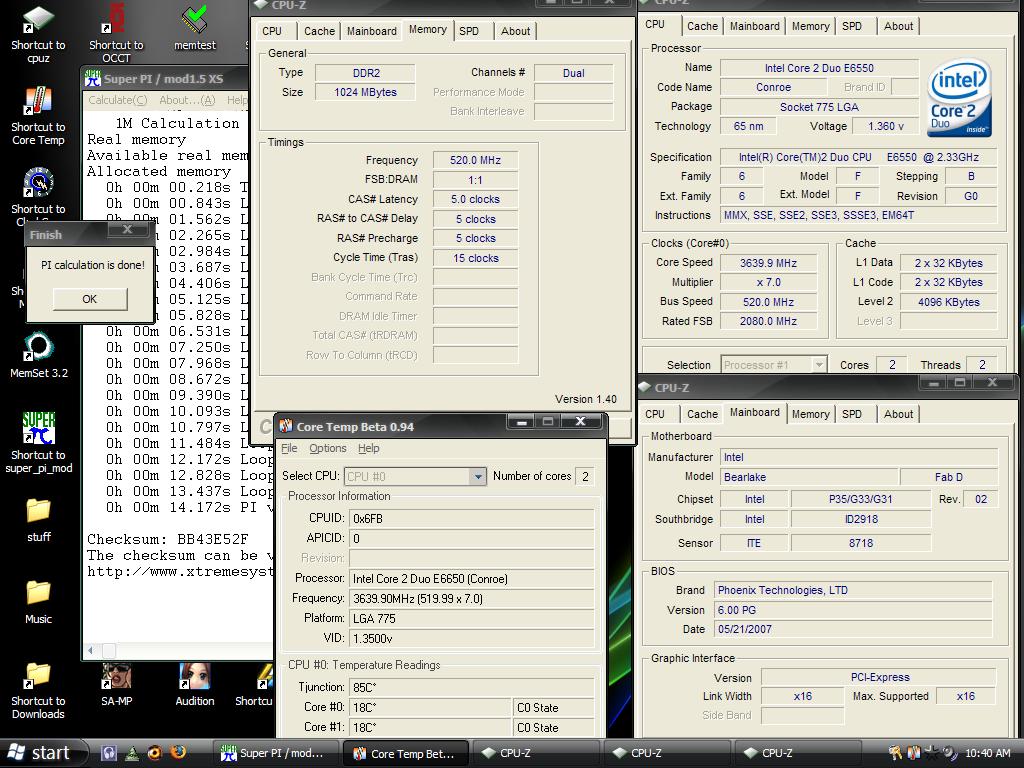
Task: Click the Core Temp tray icon
Action: tap(914, 753)
